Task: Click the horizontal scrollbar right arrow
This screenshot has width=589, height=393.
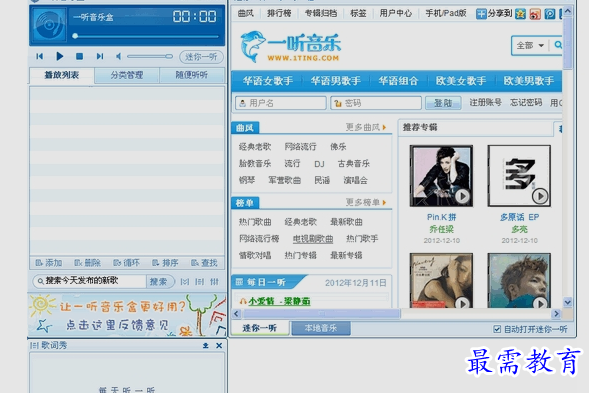Action: [x=556, y=314]
